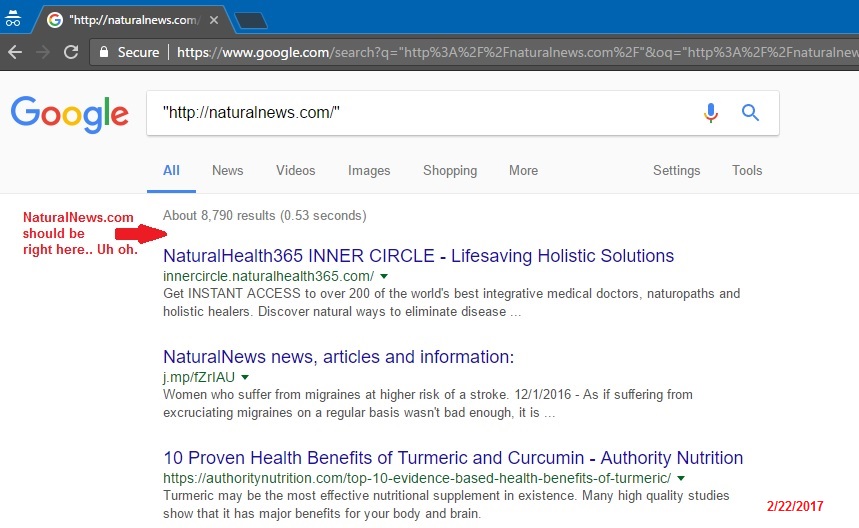This screenshot has width=859, height=528.
Task: Click the 'Turmeric may be the most effective' snippet
Action: pos(446,504)
